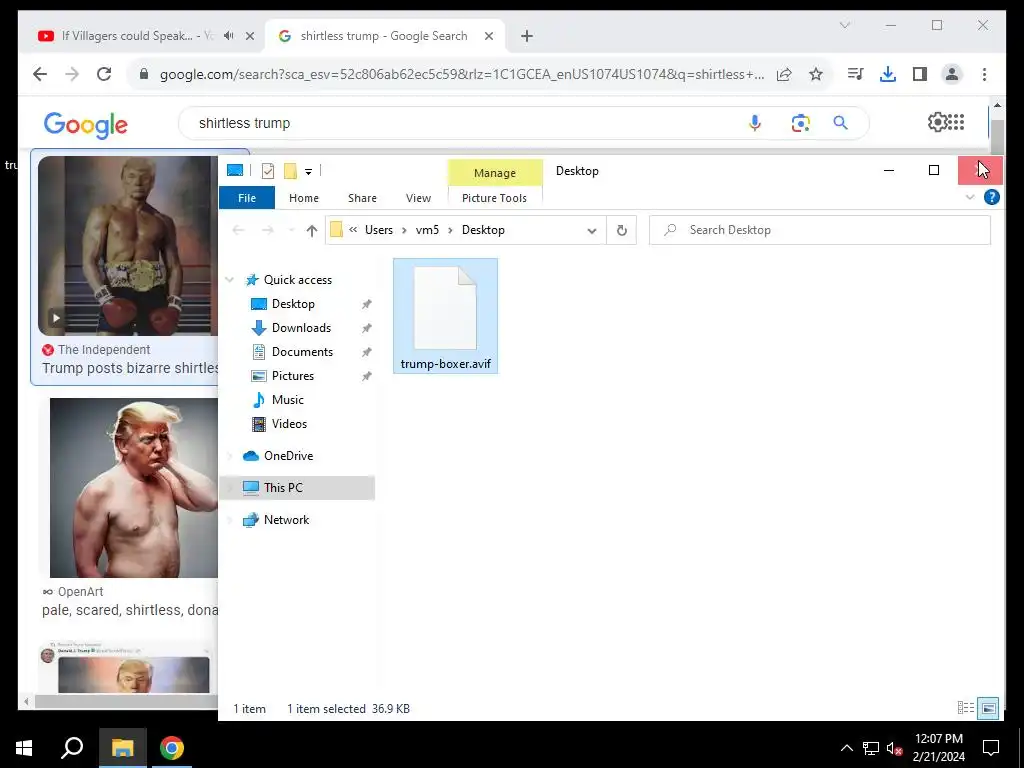Collapse the Quick access tree node
Screen dimensions: 1024x768
(229, 280)
